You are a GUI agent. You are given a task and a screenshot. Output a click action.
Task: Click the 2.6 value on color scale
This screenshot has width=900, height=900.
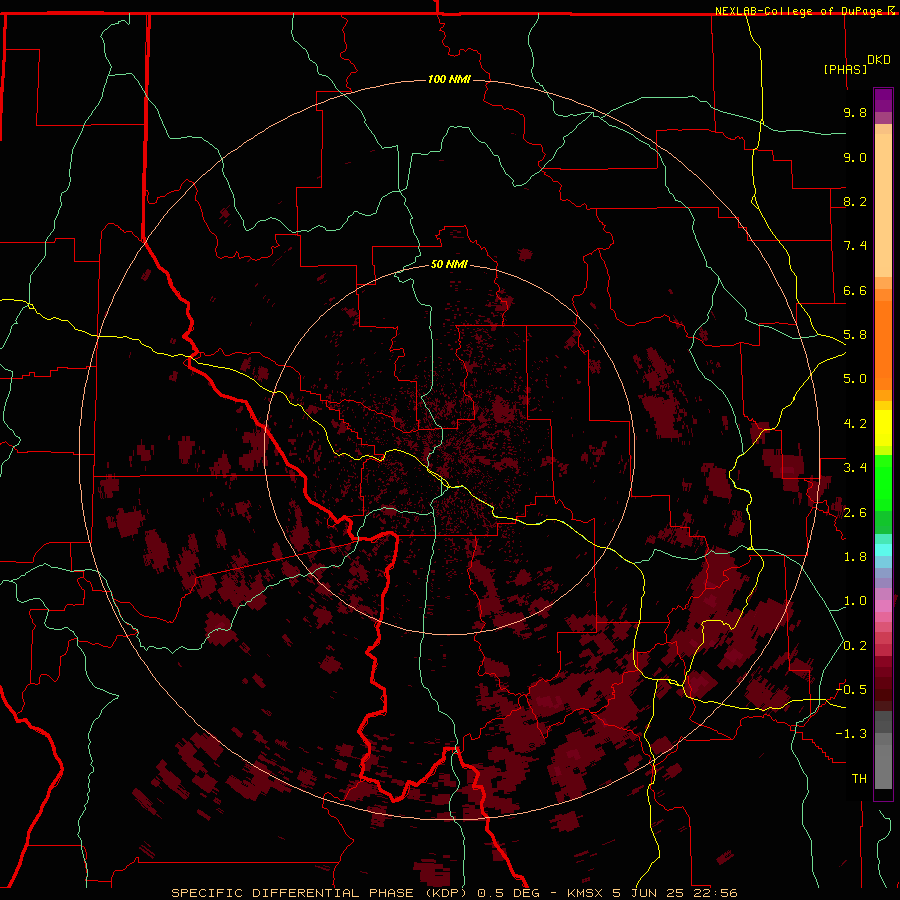coord(855,513)
